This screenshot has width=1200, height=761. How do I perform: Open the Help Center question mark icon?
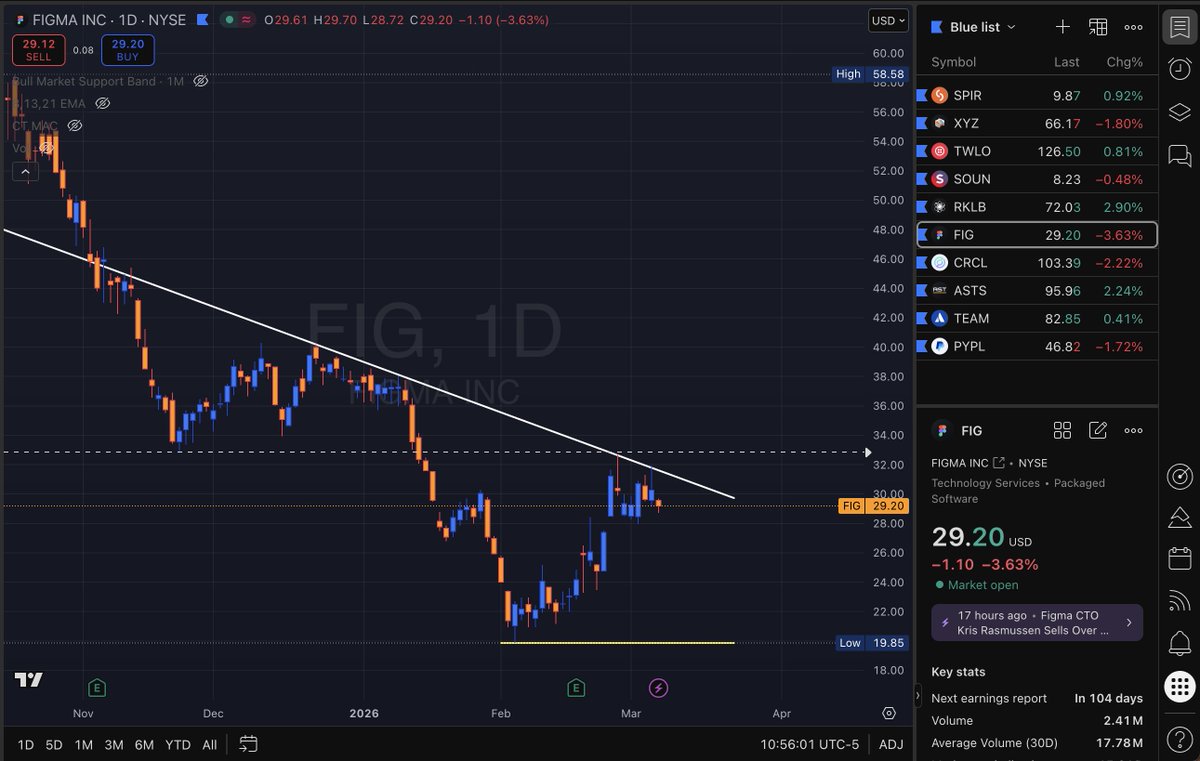coord(1179,738)
